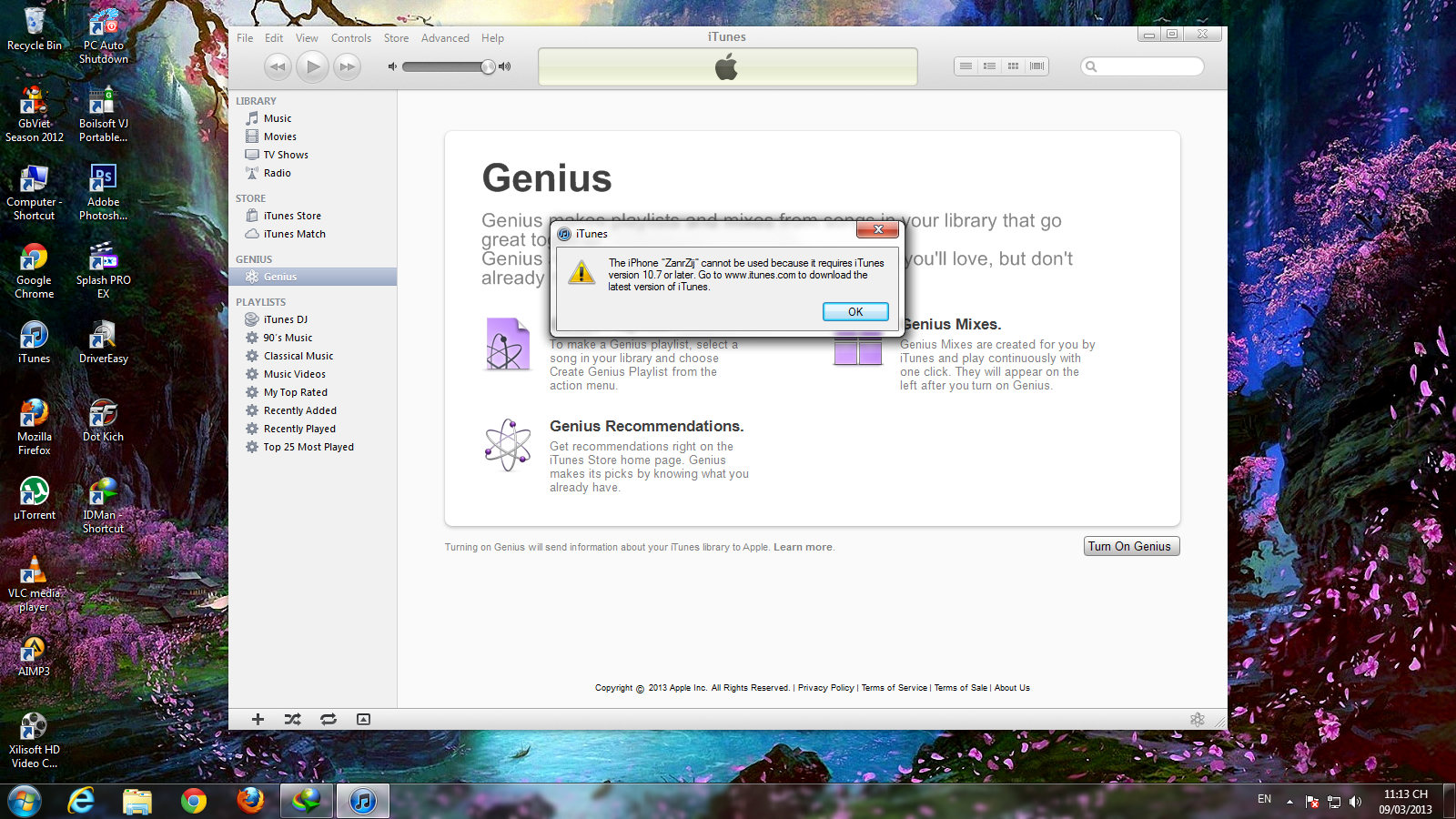Screen dimensions: 1456x819
Task: Switch to album list view
Action: (x=989, y=66)
